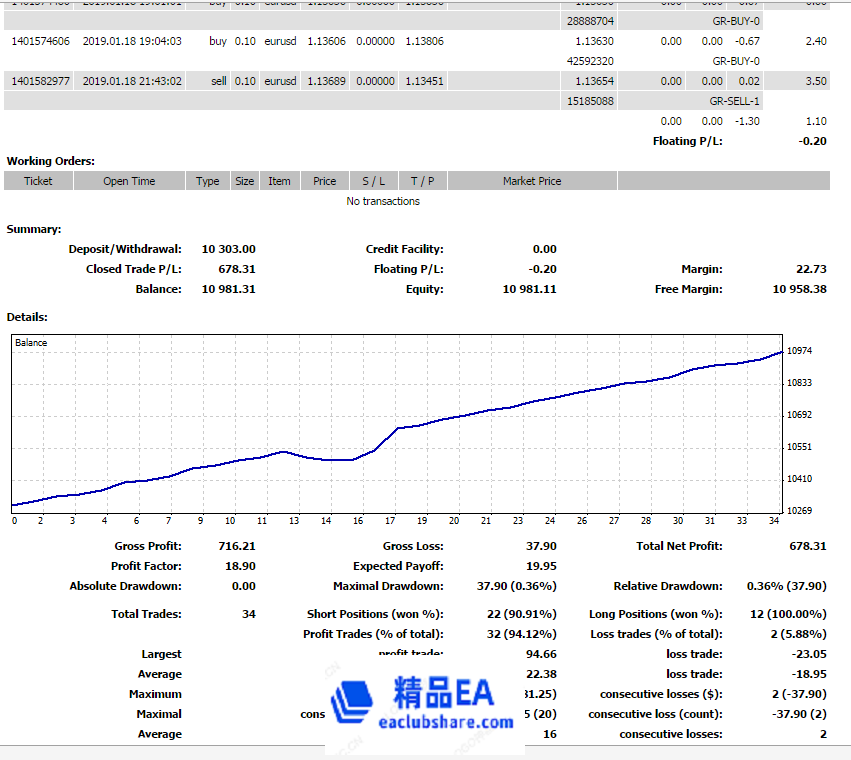
Task: Click the GR-SELL-1 comment text
Action: [735, 101]
